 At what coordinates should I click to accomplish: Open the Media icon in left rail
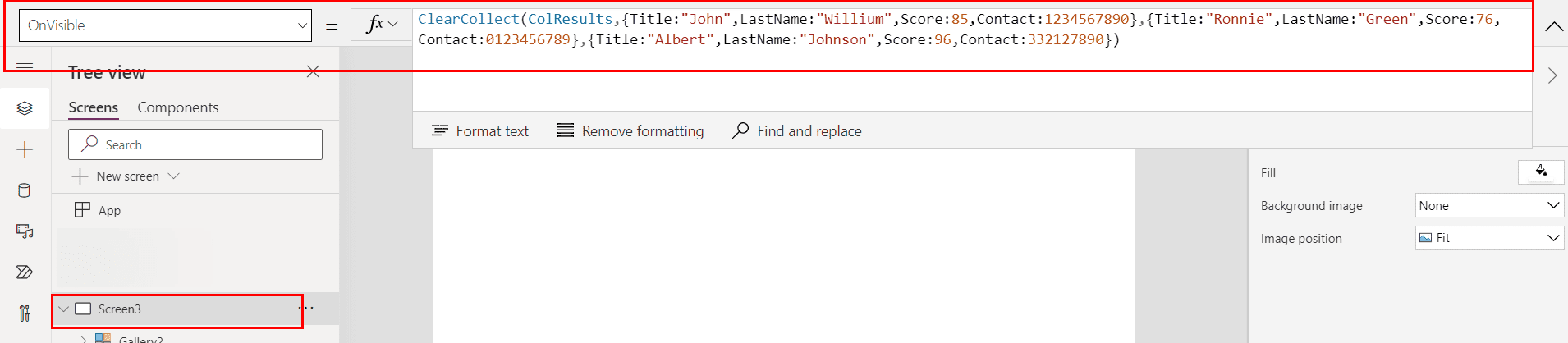pos(25,231)
